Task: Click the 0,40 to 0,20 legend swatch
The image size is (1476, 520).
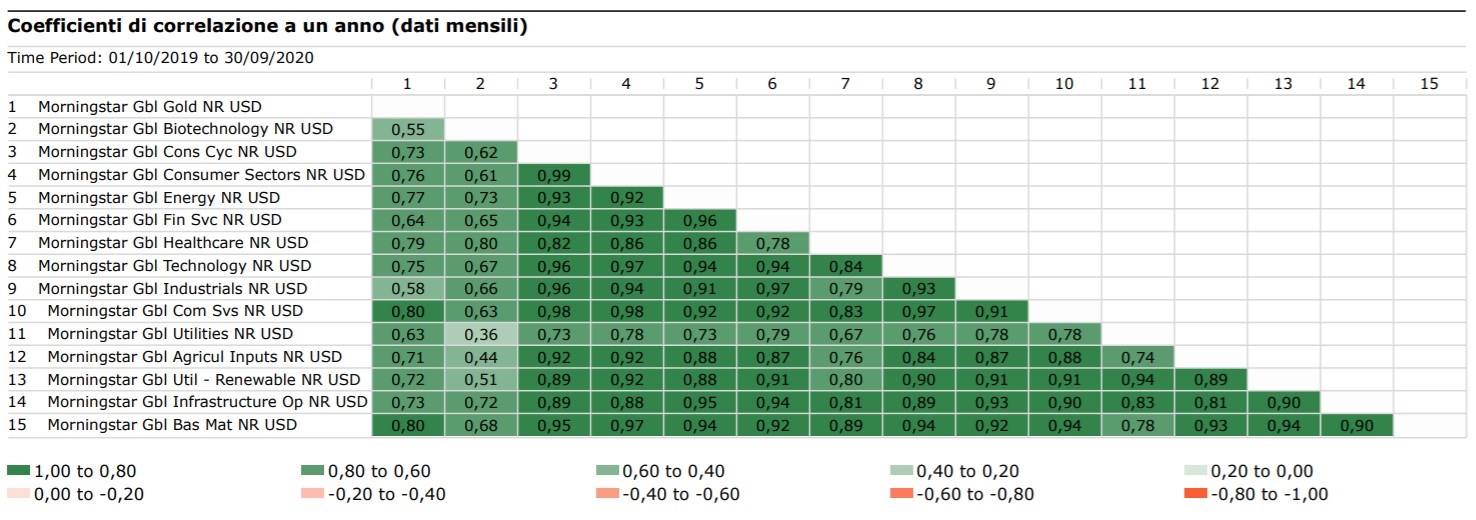Action: [x=901, y=471]
